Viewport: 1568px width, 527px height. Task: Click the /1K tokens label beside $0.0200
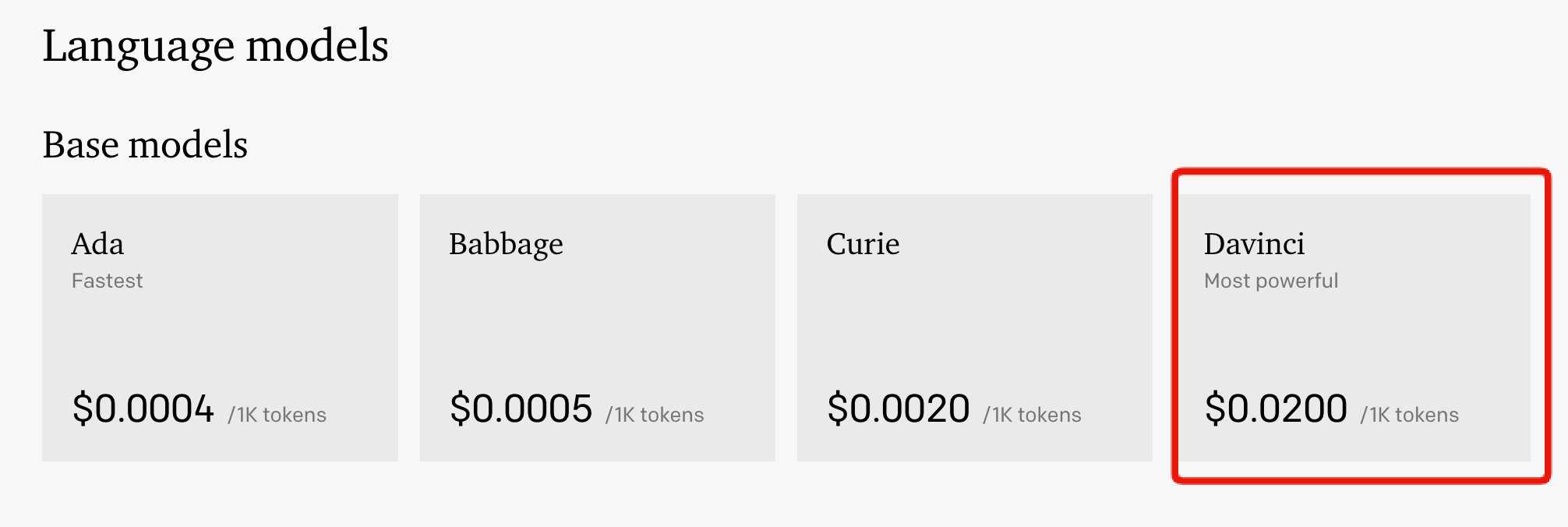click(1410, 415)
